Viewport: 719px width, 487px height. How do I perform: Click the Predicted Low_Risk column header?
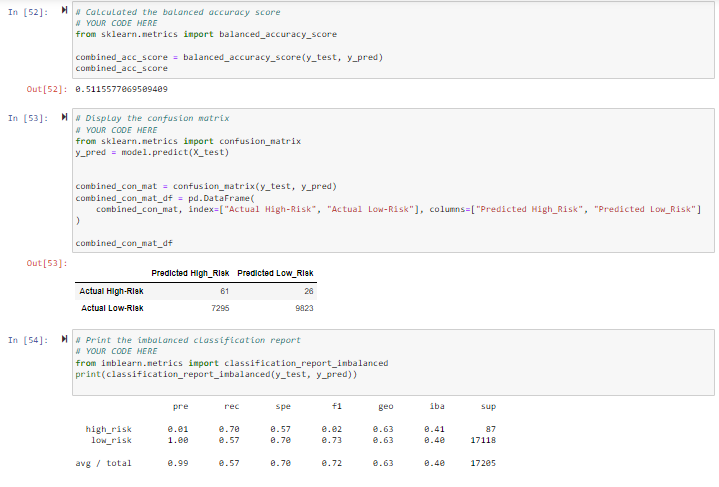275,273
